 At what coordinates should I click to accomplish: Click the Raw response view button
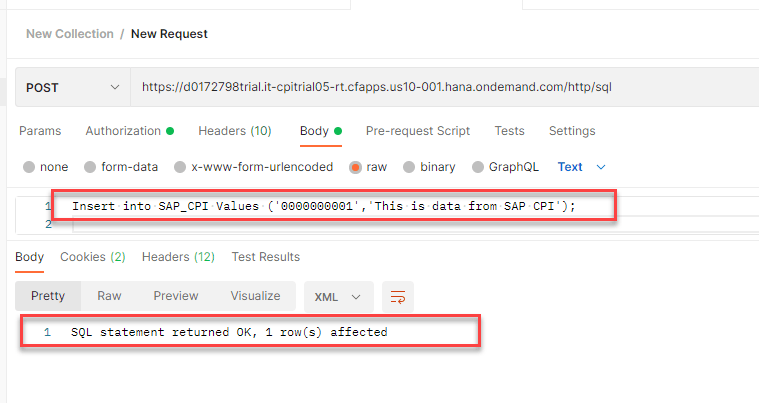click(x=109, y=296)
